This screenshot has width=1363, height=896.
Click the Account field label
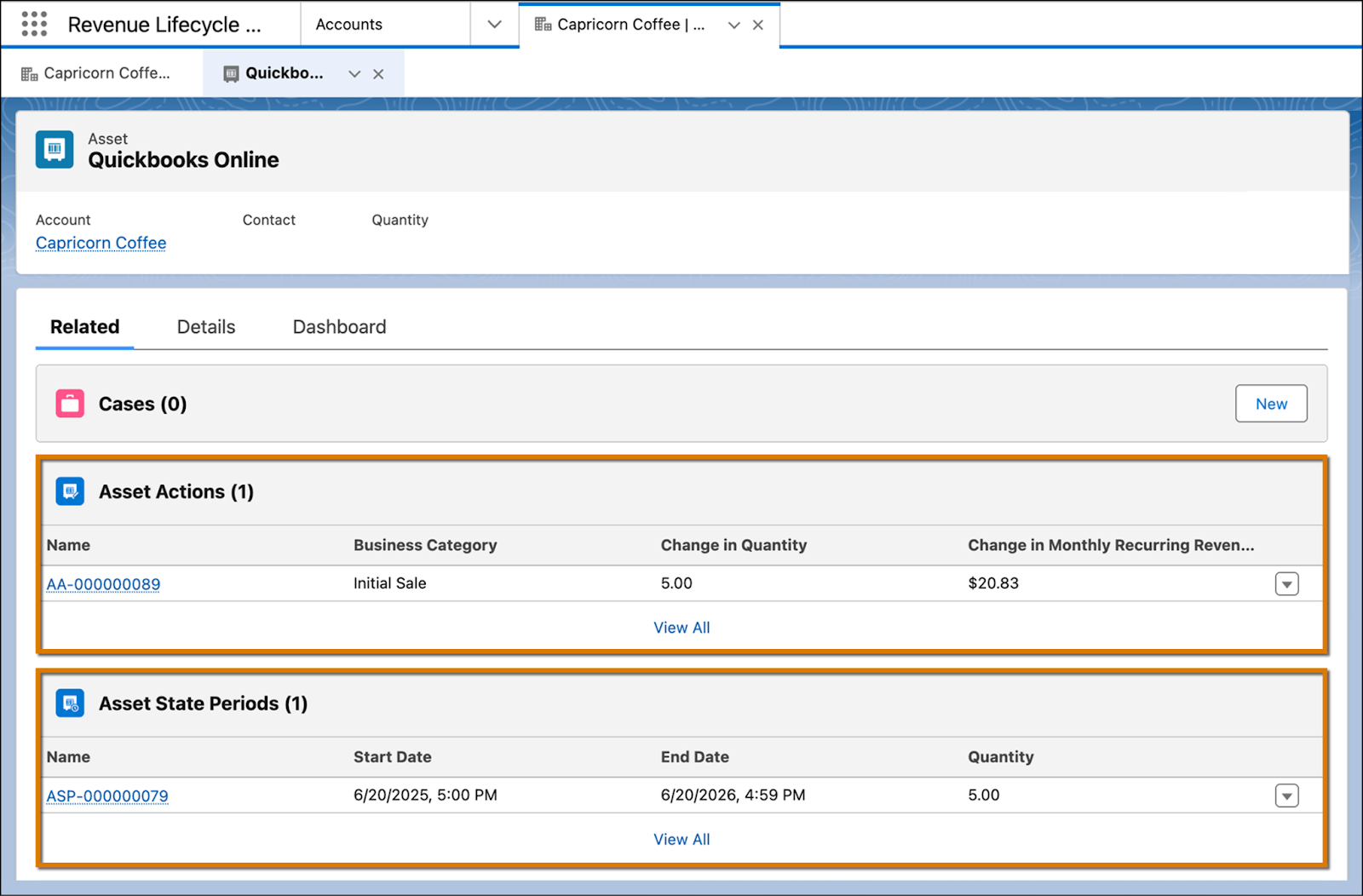(63, 220)
